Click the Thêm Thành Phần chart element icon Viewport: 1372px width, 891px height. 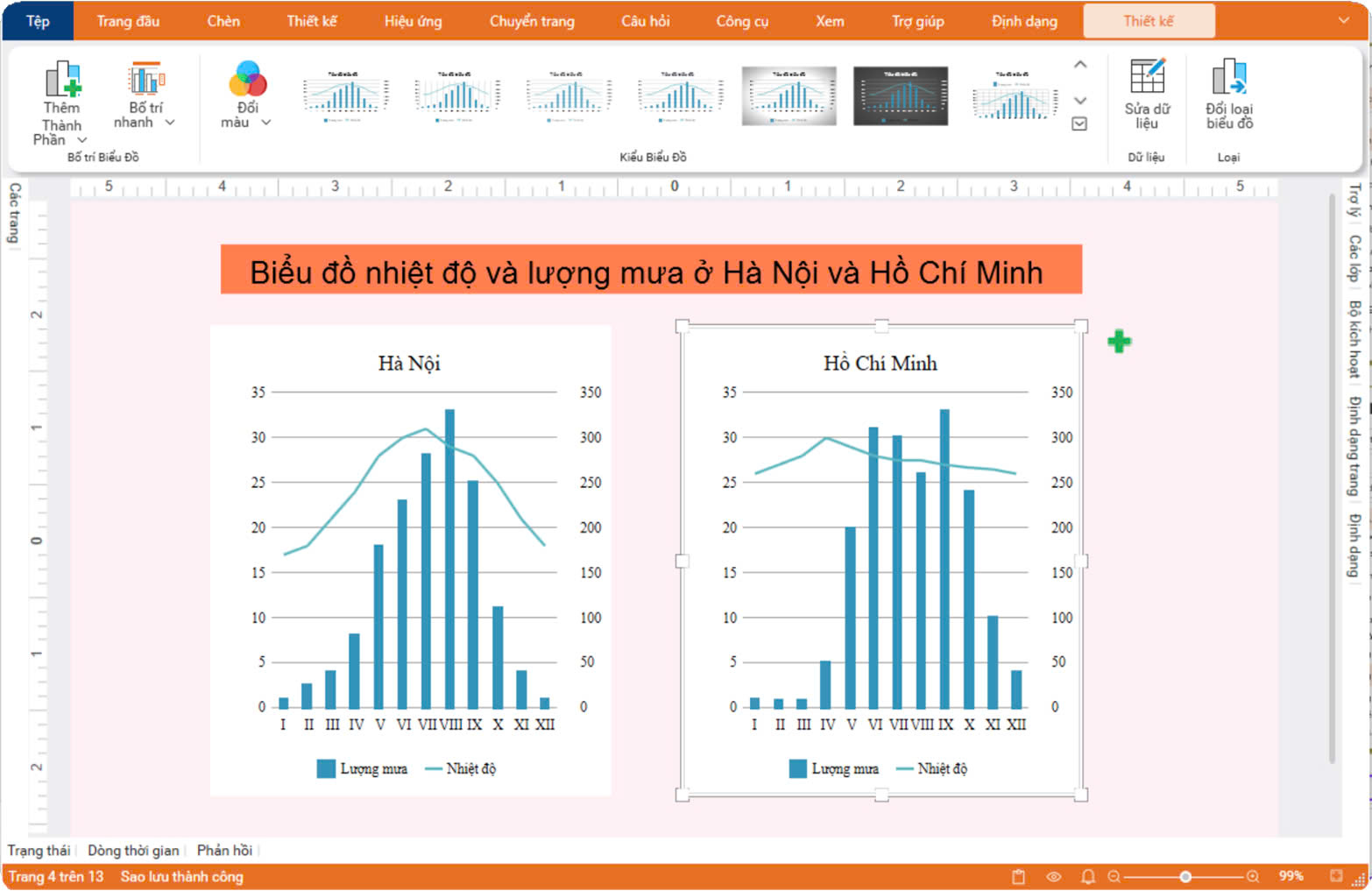(x=62, y=80)
